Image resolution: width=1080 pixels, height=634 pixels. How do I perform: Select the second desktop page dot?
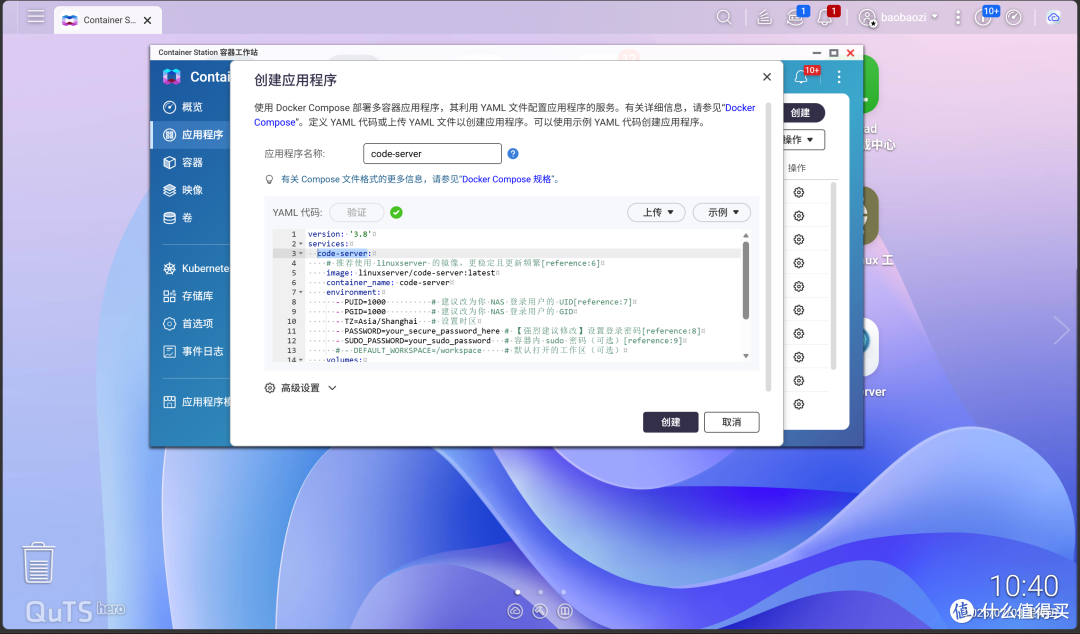click(541, 591)
